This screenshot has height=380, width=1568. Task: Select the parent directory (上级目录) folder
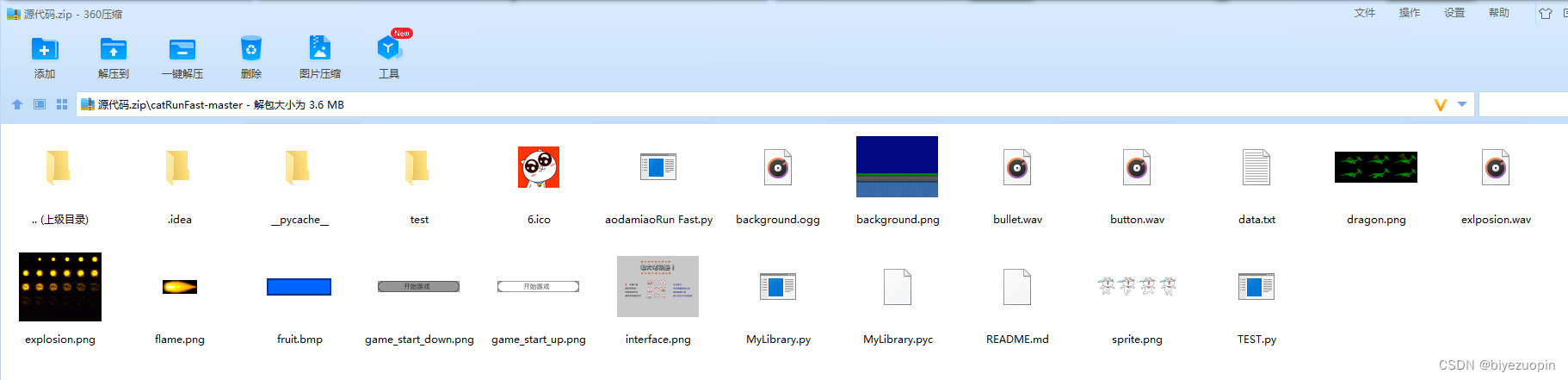pyautogui.click(x=59, y=167)
